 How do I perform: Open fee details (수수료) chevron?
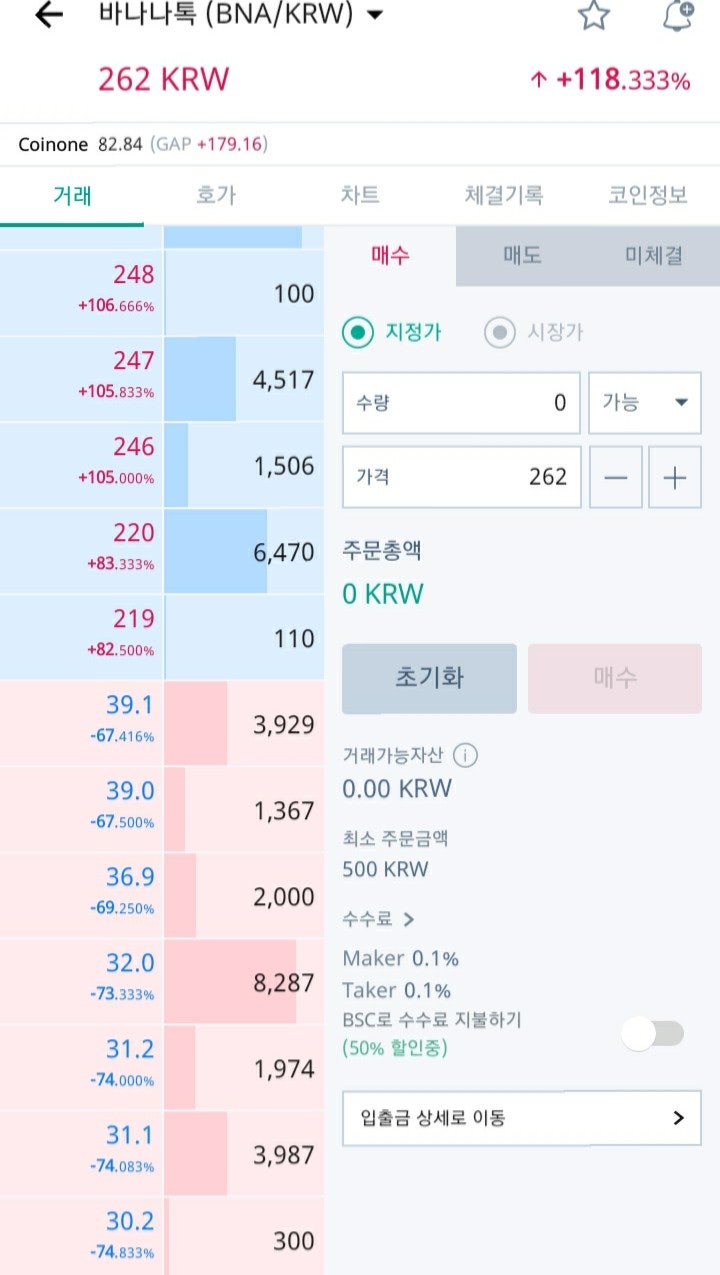408,919
